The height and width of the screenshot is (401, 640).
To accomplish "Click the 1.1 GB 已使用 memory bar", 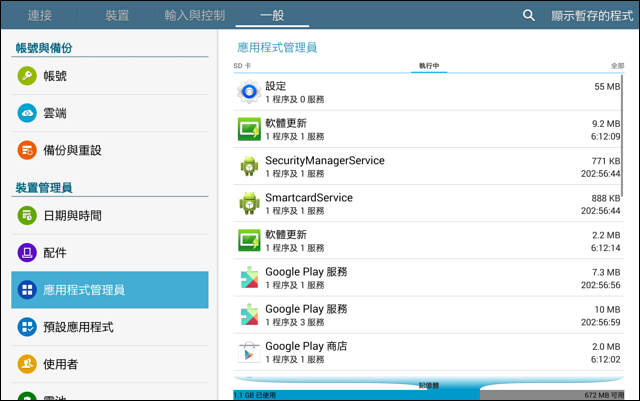I will 356,395.
